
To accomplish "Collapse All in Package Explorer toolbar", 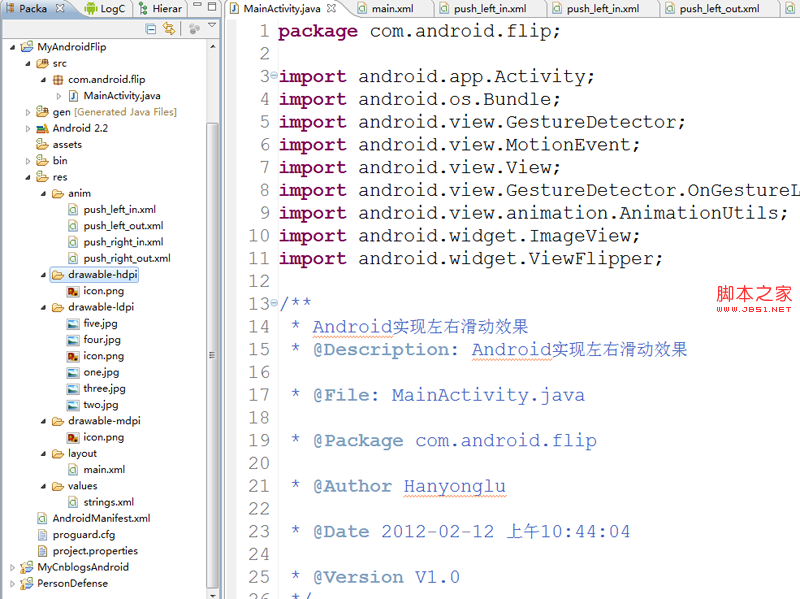I will click(x=151, y=29).
